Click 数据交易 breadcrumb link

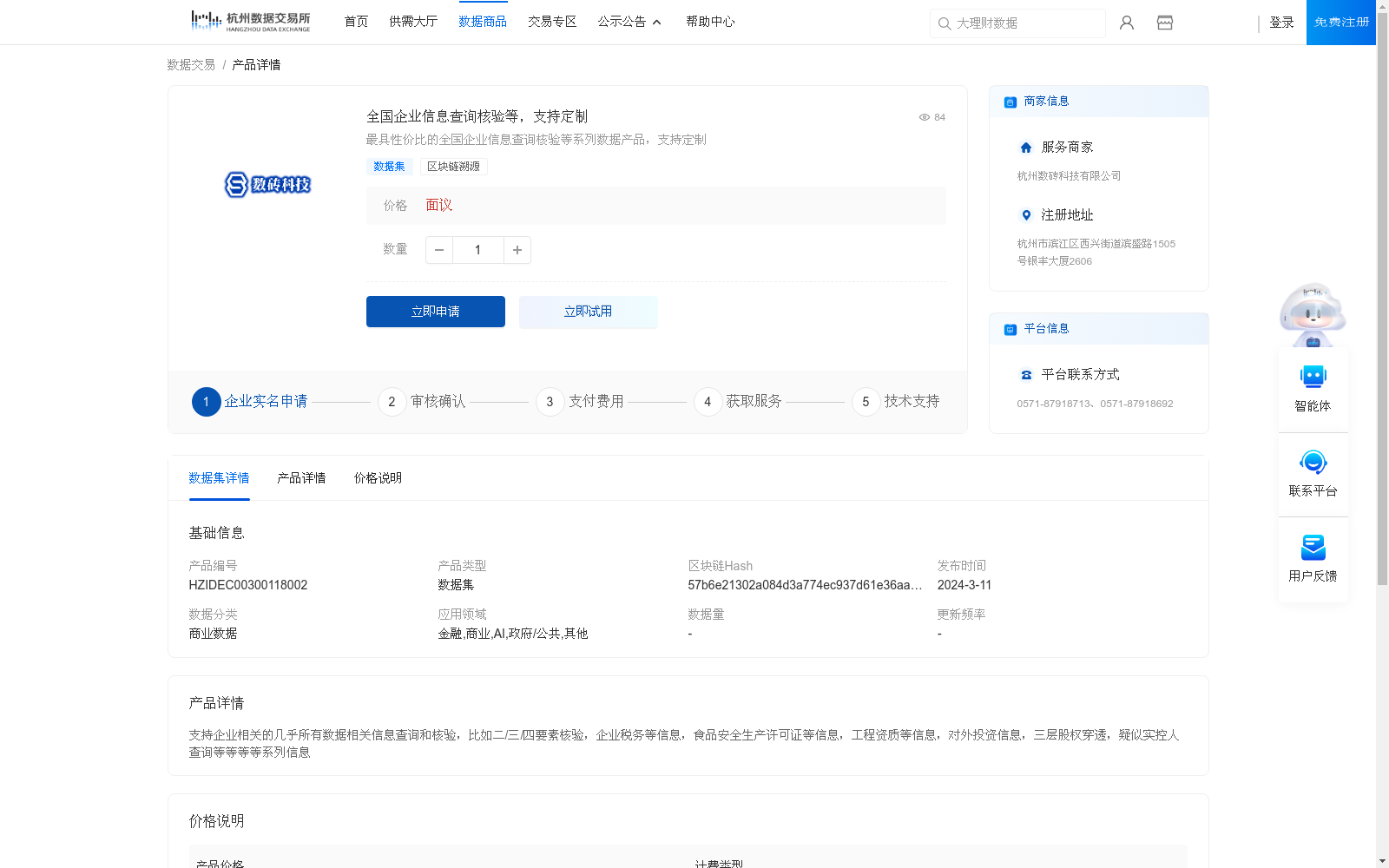click(191, 65)
